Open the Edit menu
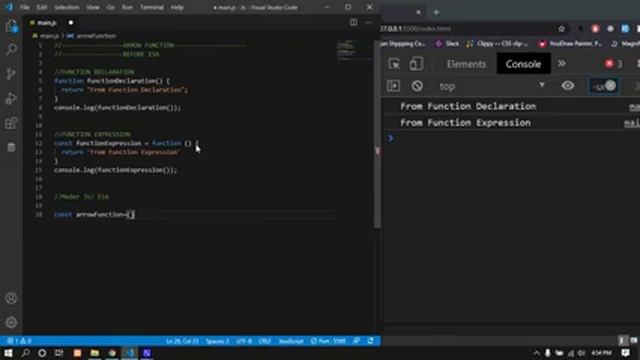 42,7
